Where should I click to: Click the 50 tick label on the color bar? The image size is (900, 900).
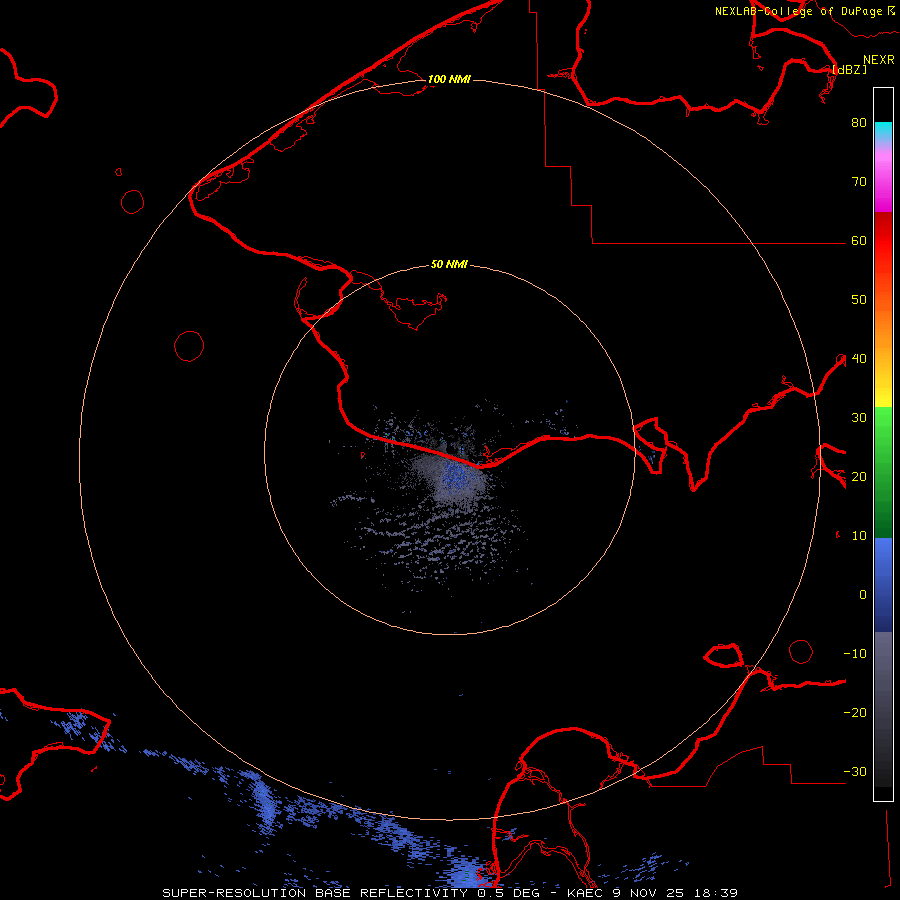coord(859,300)
